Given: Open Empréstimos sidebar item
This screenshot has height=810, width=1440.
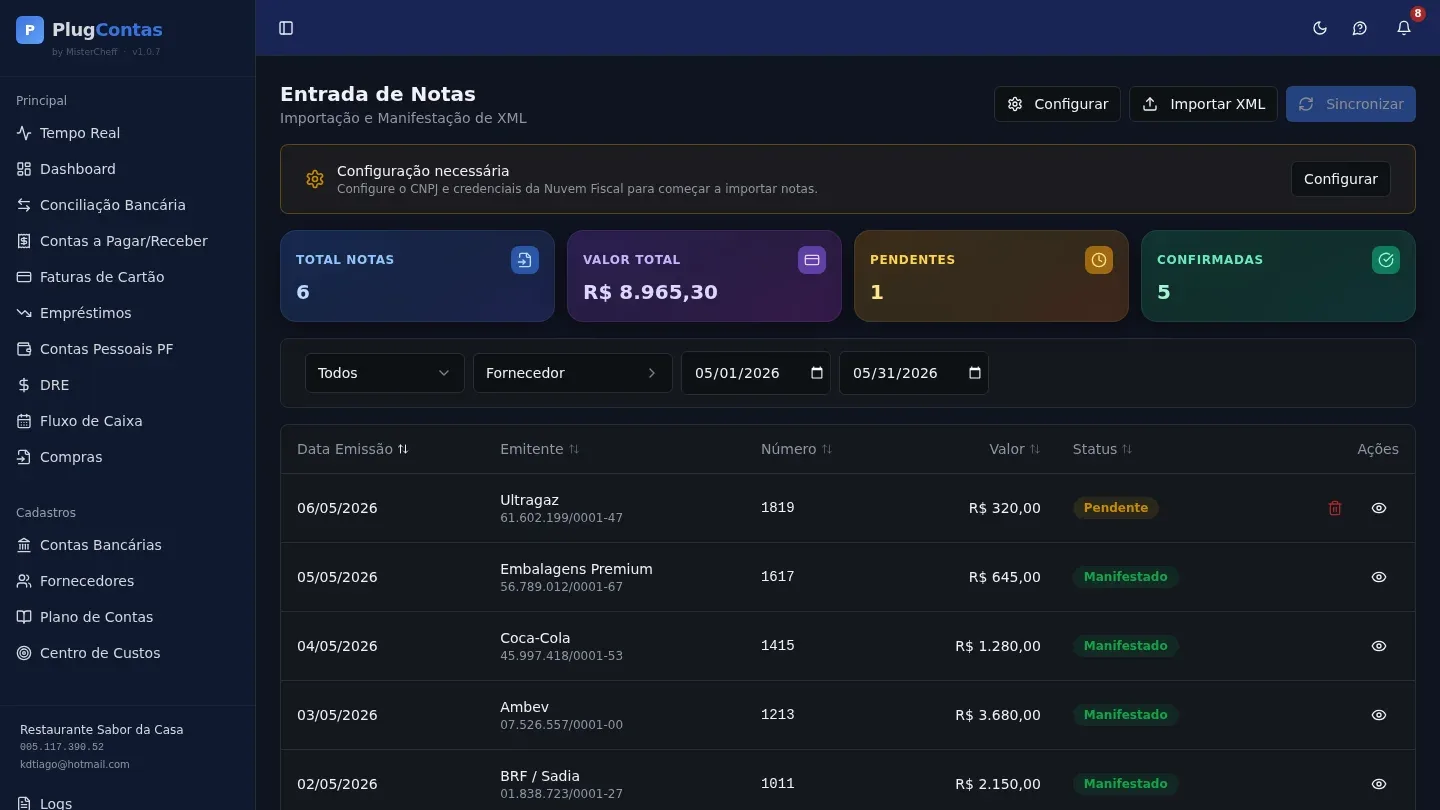Looking at the screenshot, I should (127, 313).
